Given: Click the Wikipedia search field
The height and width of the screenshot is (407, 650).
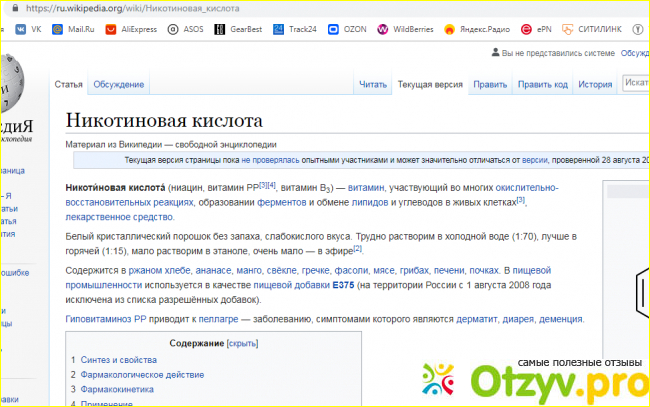Looking at the screenshot, I should pyautogui.click(x=636, y=84).
